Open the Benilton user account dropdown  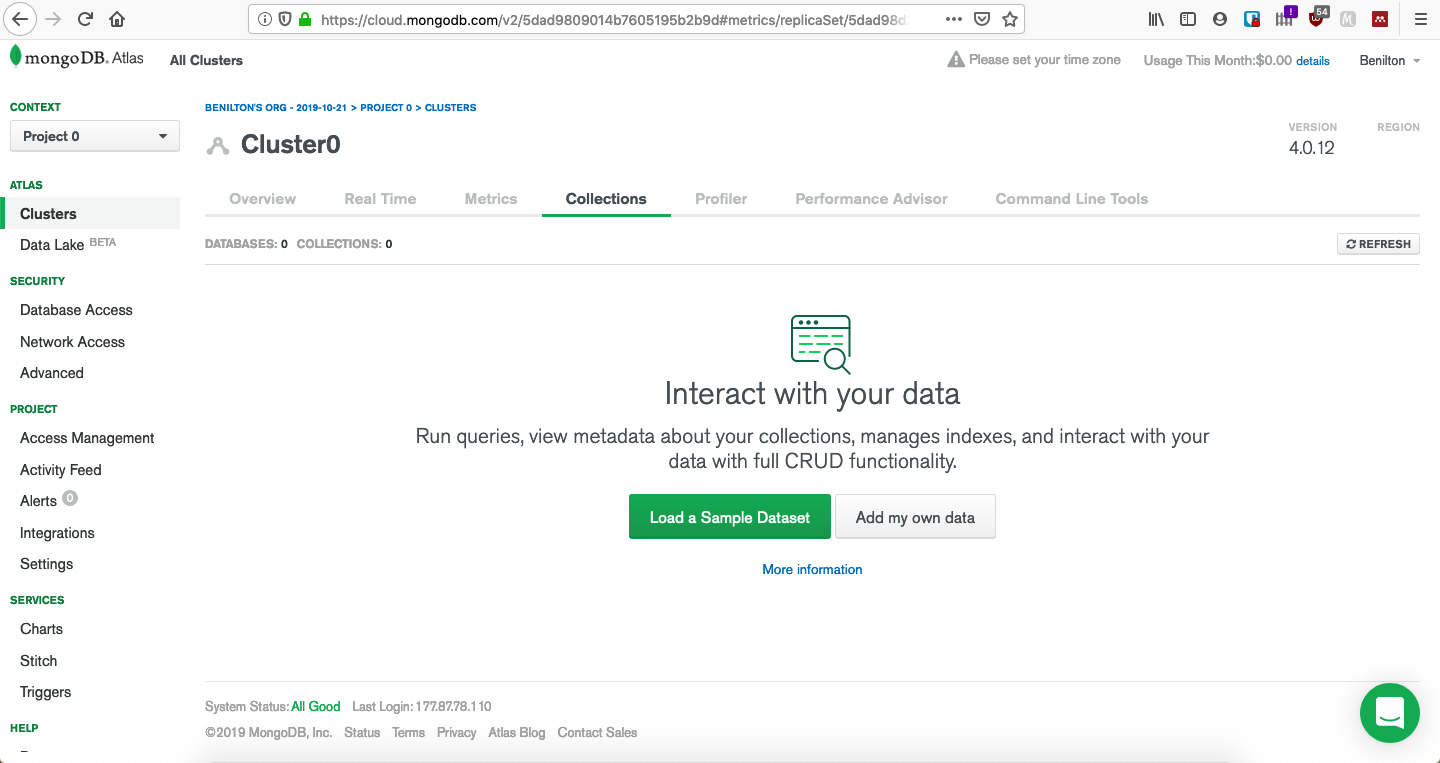click(x=1389, y=60)
